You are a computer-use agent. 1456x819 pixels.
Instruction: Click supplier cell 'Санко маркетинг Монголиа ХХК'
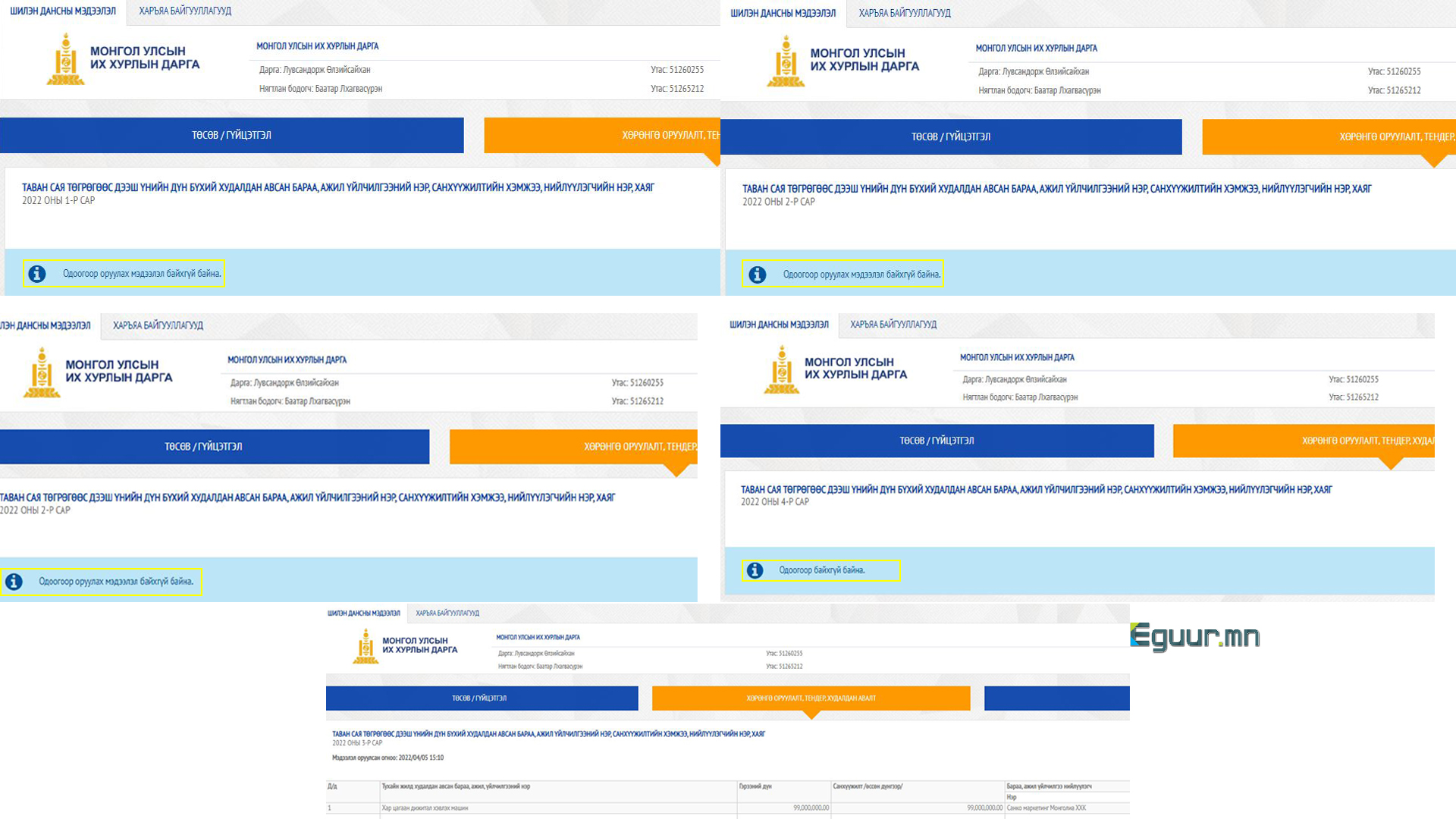(x=1046, y=808)
